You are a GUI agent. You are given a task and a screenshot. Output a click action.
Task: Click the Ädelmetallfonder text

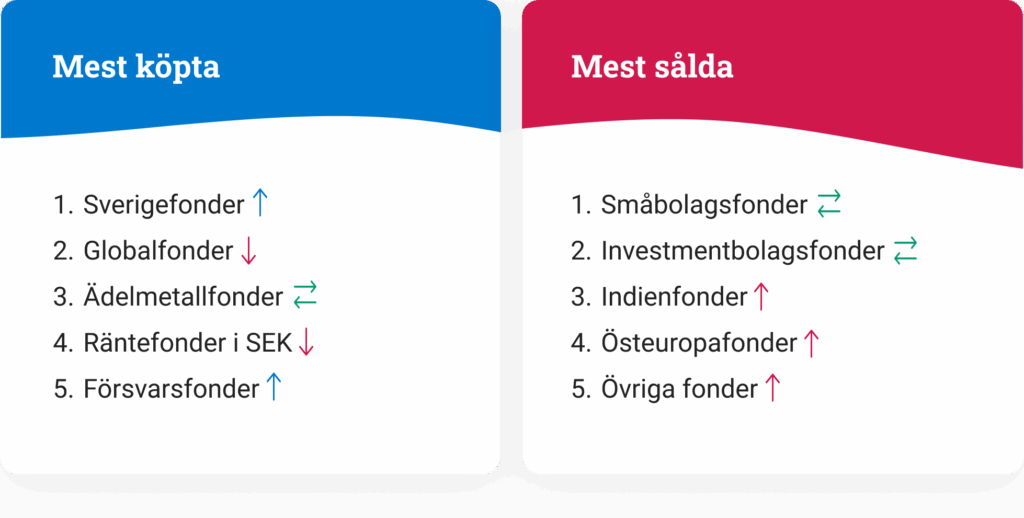(x=183, y=297)
